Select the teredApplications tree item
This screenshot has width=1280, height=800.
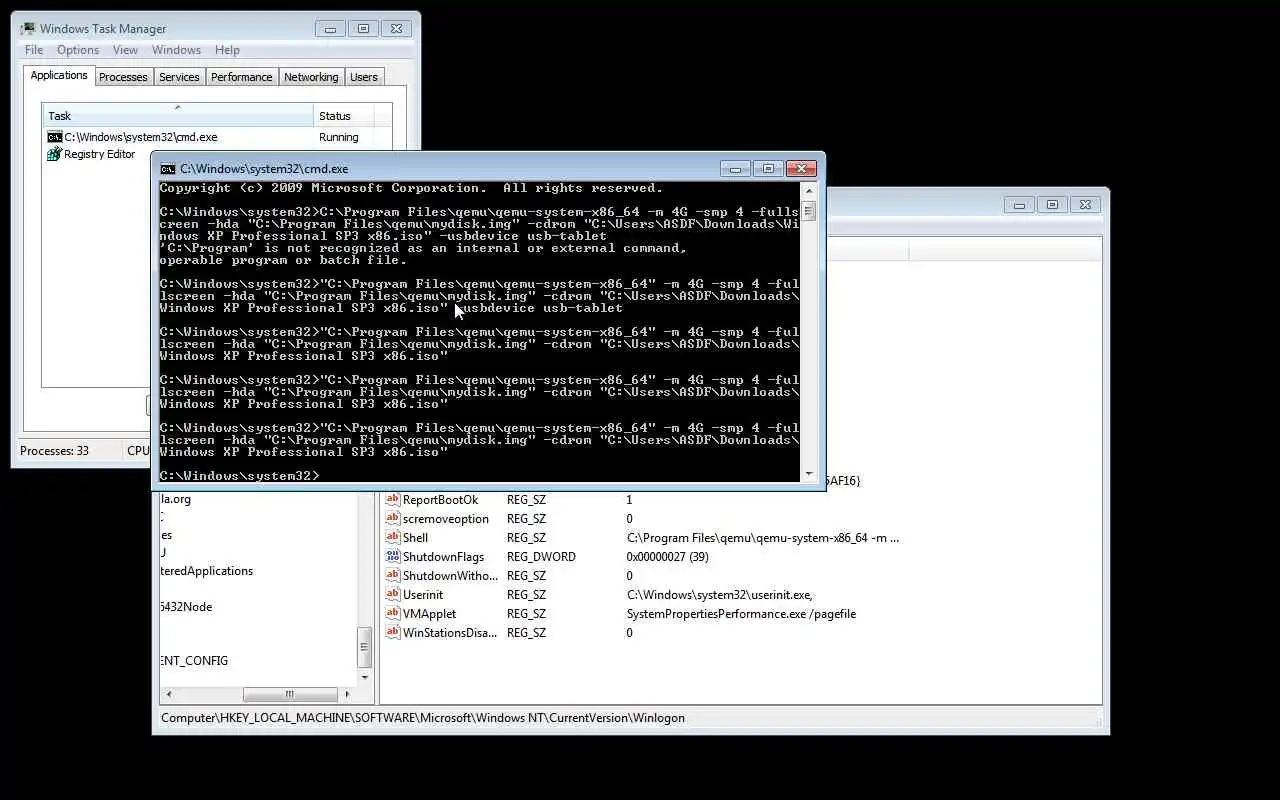pos(207,571)
